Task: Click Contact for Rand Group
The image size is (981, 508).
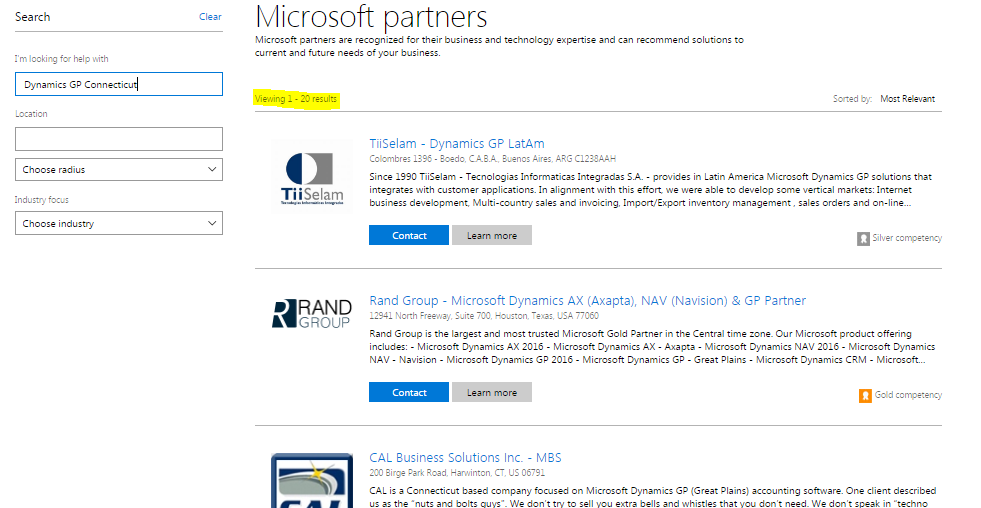Action: (x=409, y=392)
